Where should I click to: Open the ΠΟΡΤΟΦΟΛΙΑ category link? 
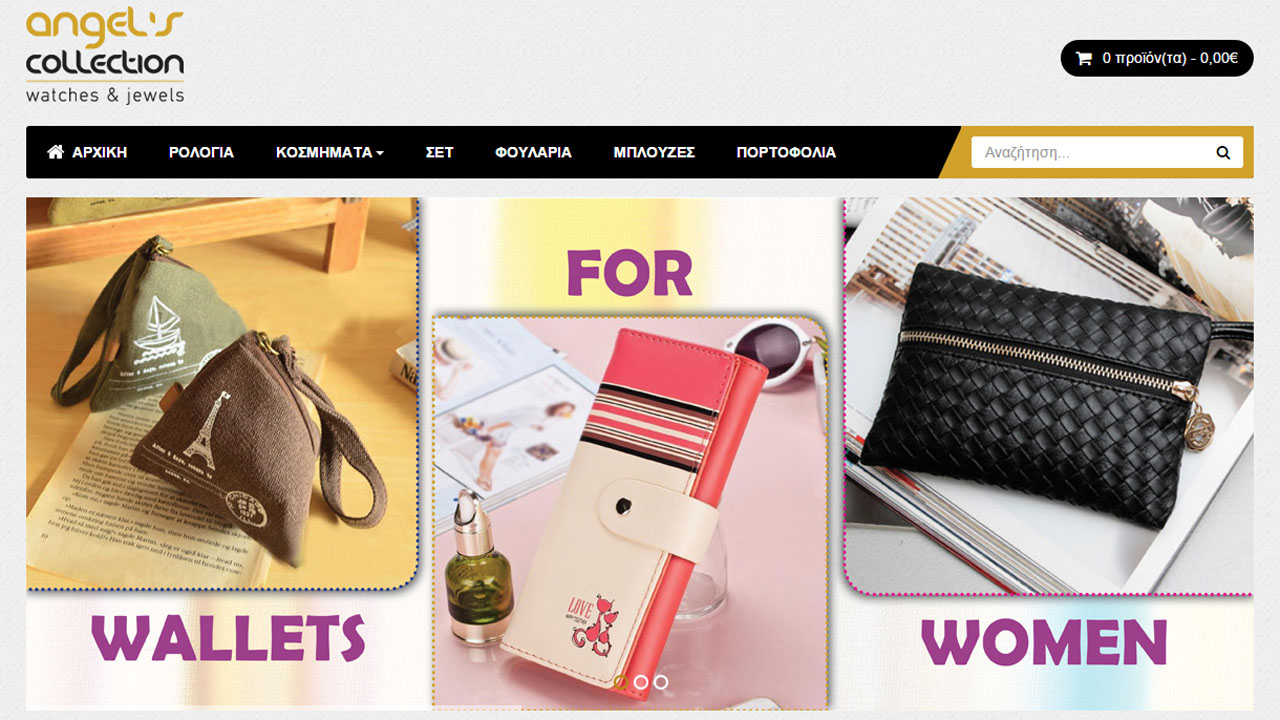(x=786, y=152)
